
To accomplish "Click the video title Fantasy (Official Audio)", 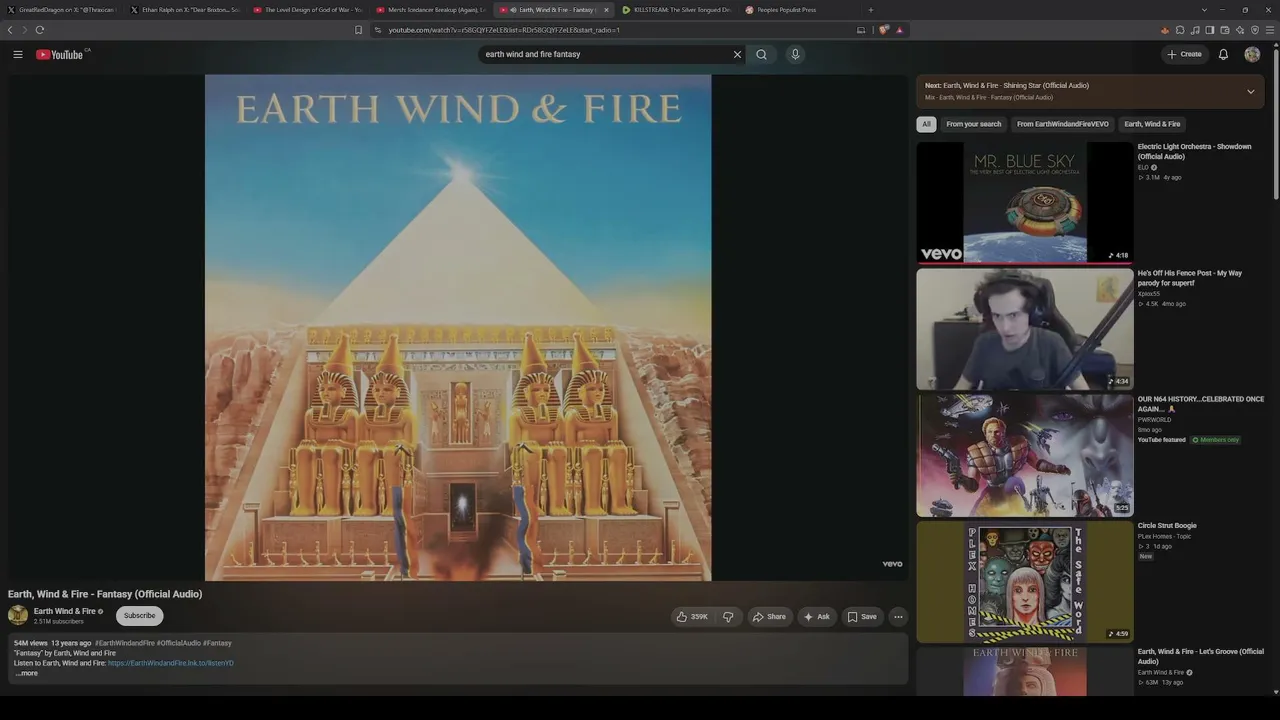I will (x=105, y=594).
